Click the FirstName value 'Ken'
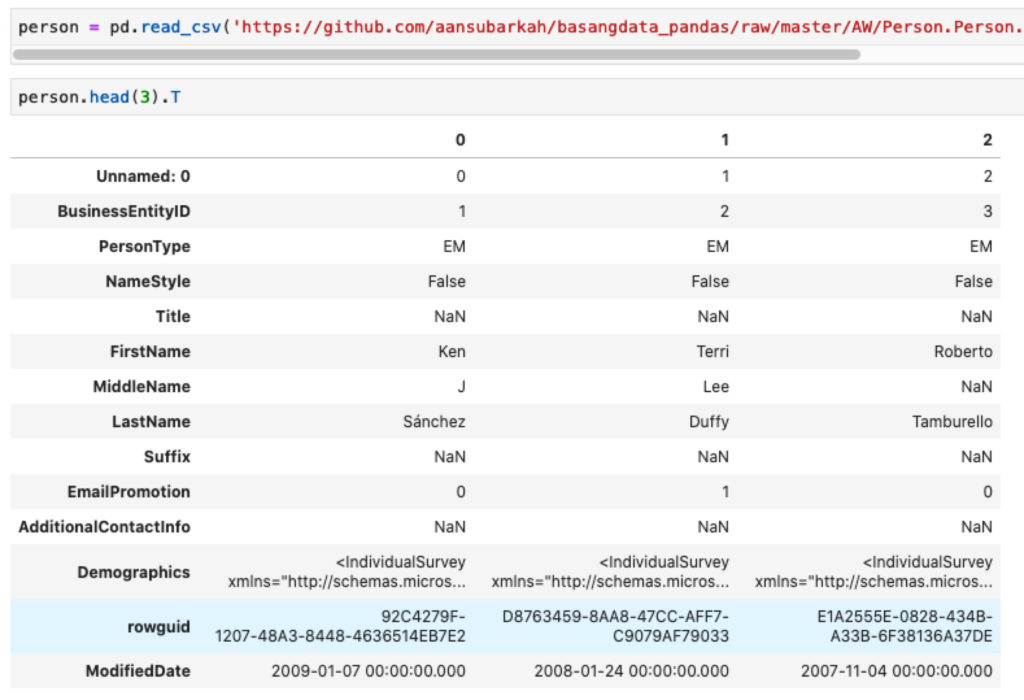 tap(452, 352)
